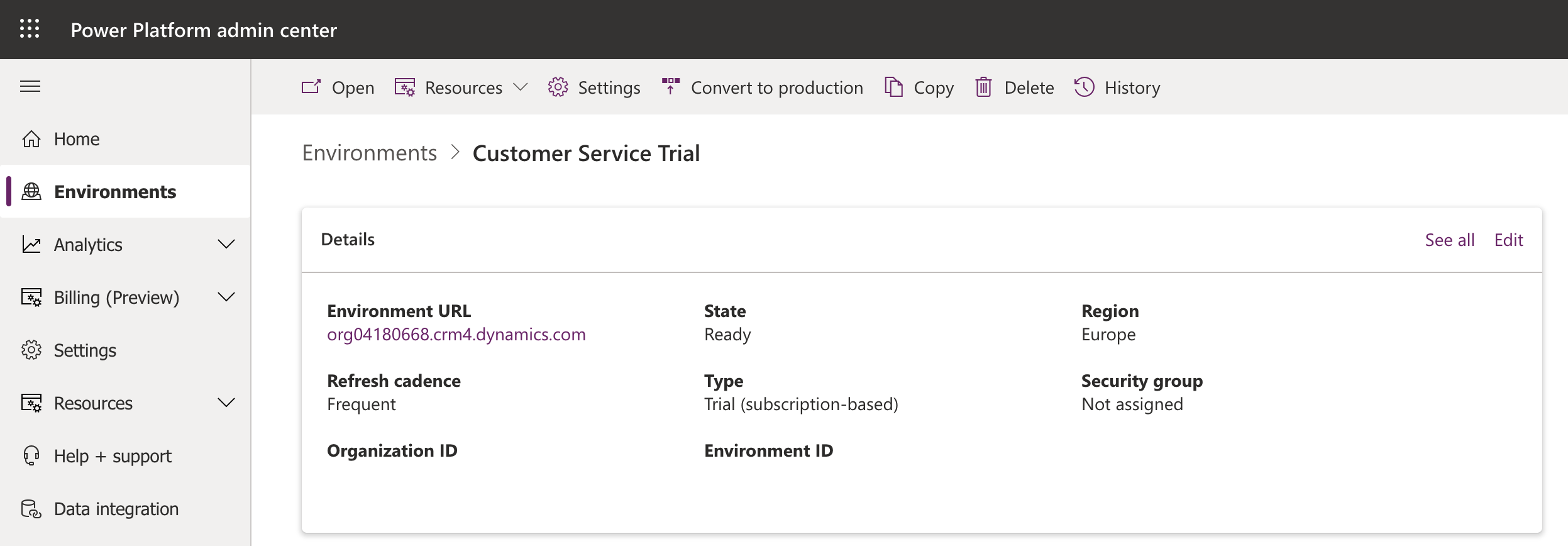Click the toolbar Settings gear icon

(558, 87)
